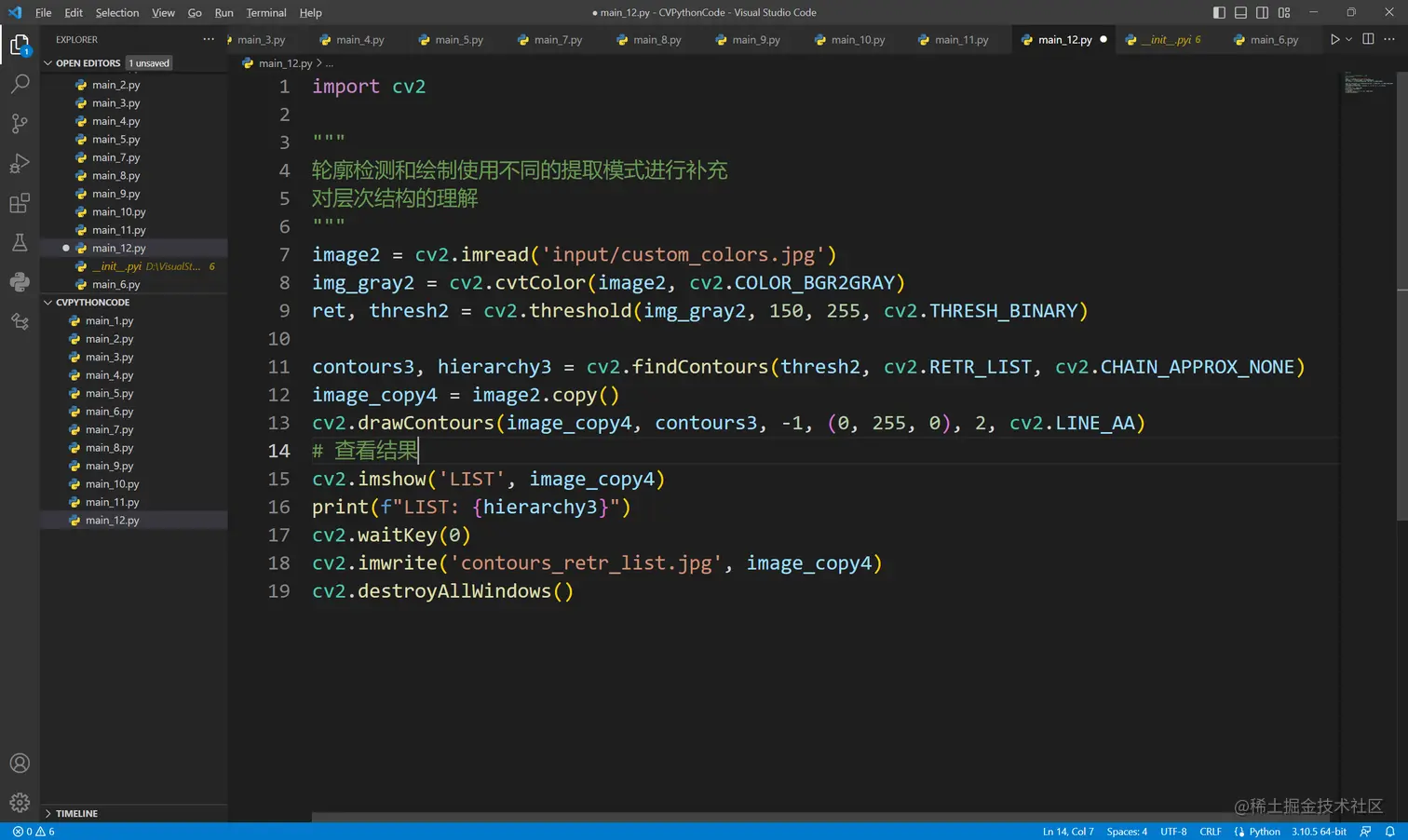Open the Python extension sidebar icon

coord(20,282)
